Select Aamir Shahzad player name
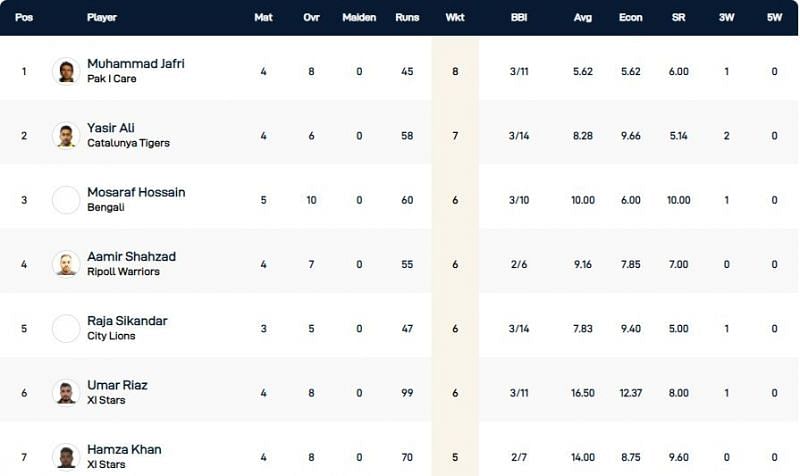 pos(131,256)
